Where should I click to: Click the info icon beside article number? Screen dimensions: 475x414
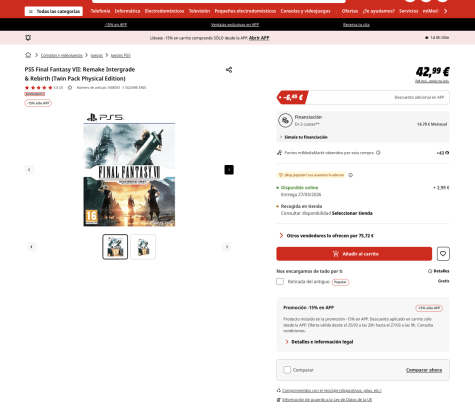click(70, 88)
